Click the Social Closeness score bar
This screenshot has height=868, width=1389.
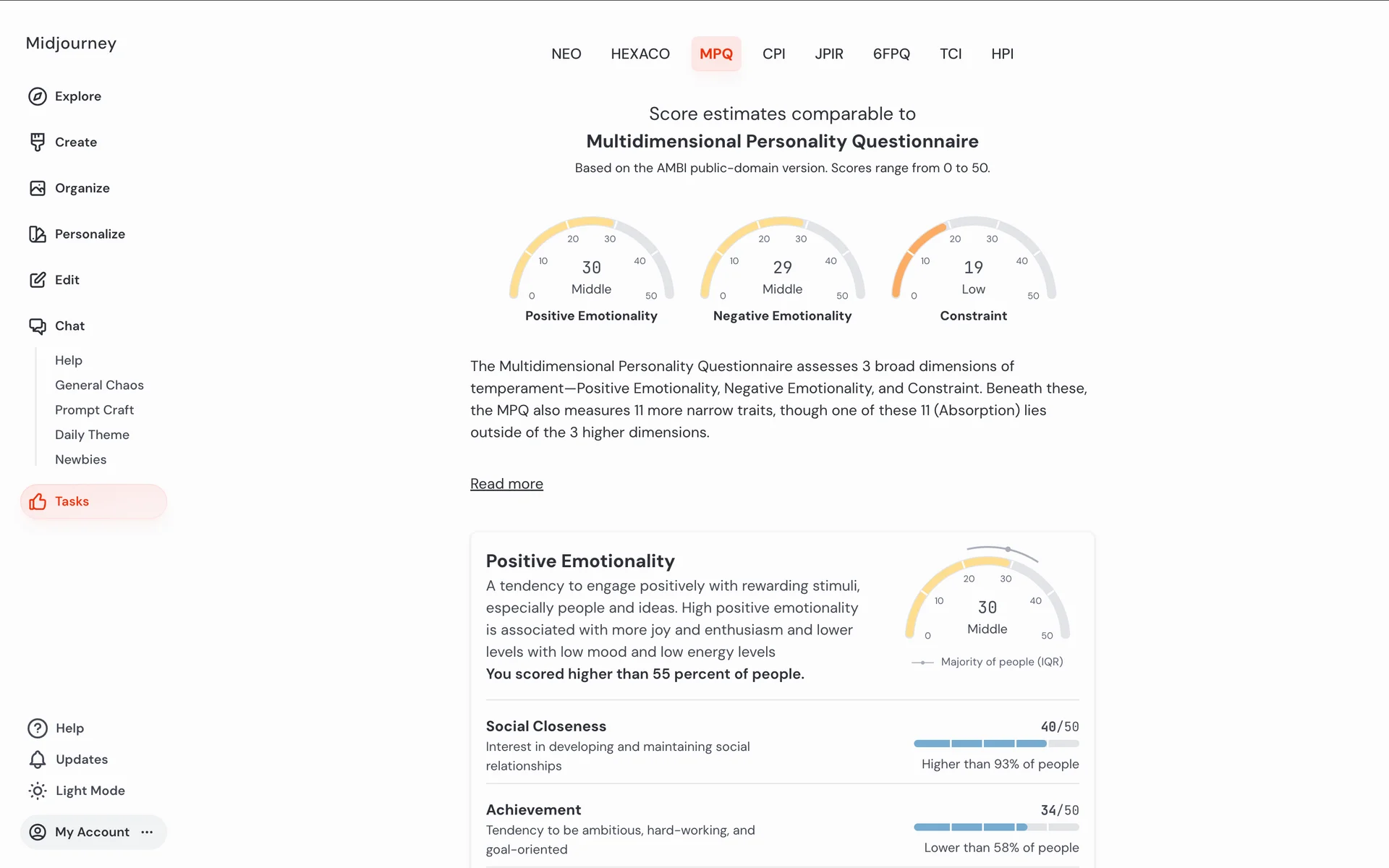(995, 744)
